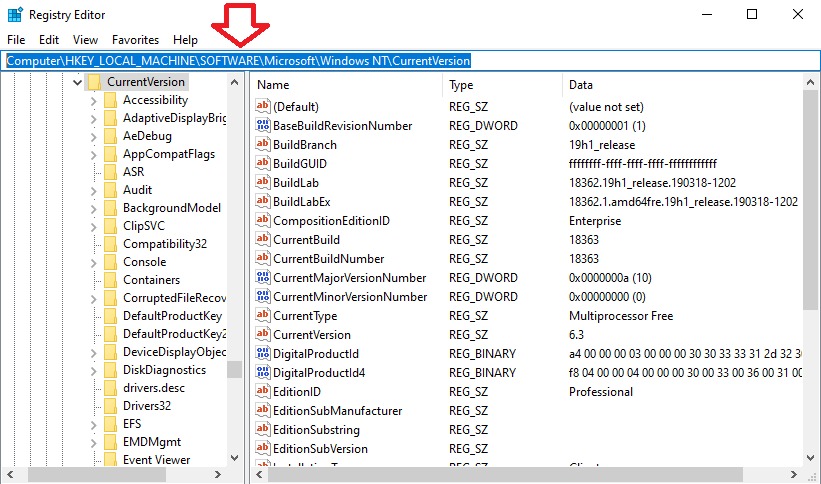Select the CurrentMajorVersionNumber DWORD icon
The height and width of the screenshot is (484, 821).
pos(262,277)
